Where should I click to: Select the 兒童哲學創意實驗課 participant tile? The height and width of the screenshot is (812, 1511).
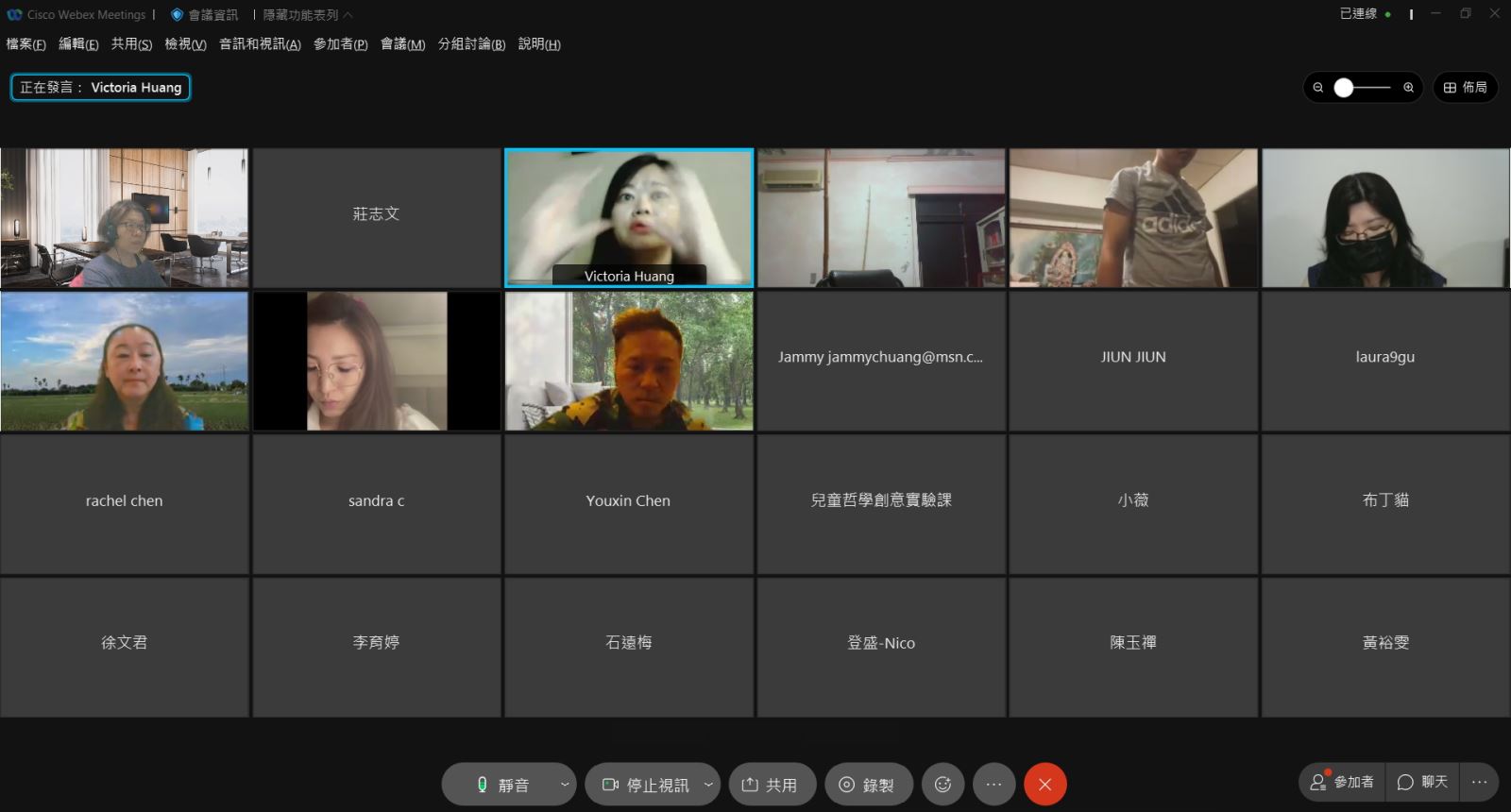tap(881, 503)
